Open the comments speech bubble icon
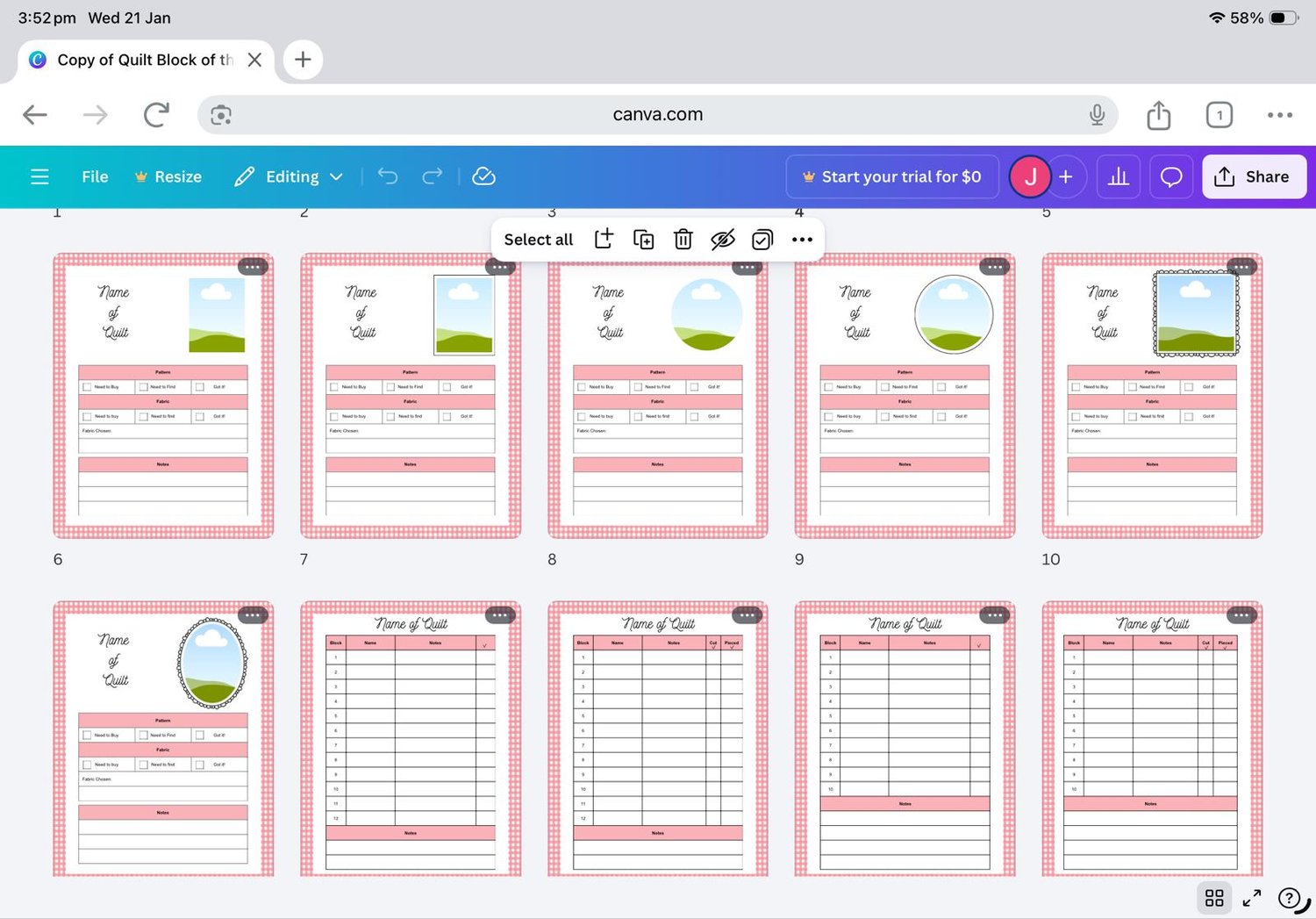This screenshot has width=1316, height=919. click(1170, 176)
